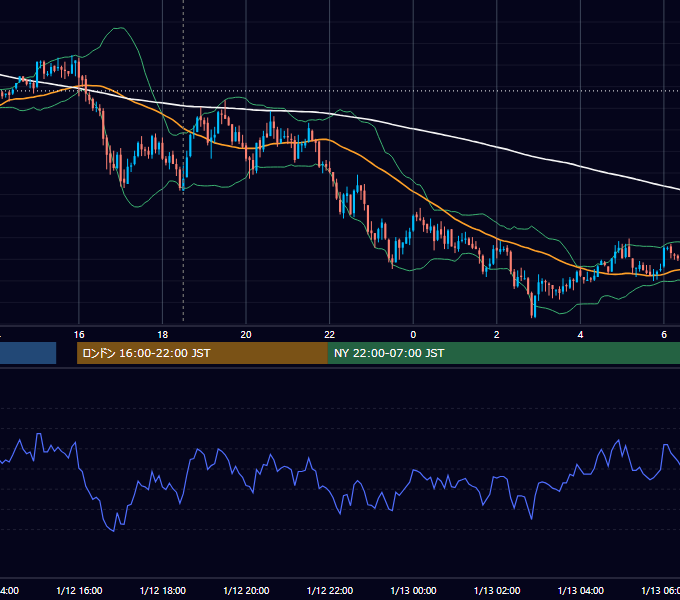This screenshot has width=680, height=600.
Task: Click the 20 hour label on the chart axis
Action: (x=246, y=335)
